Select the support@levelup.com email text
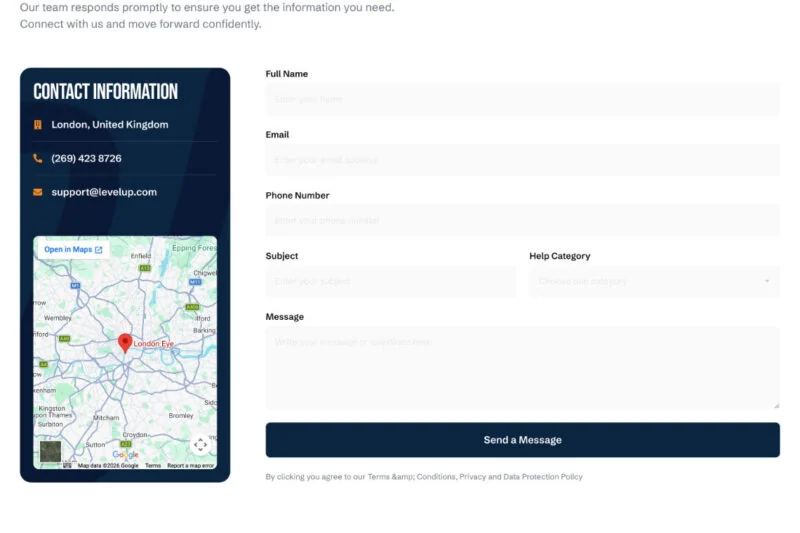800x533 pixels. tap(104, 192)
